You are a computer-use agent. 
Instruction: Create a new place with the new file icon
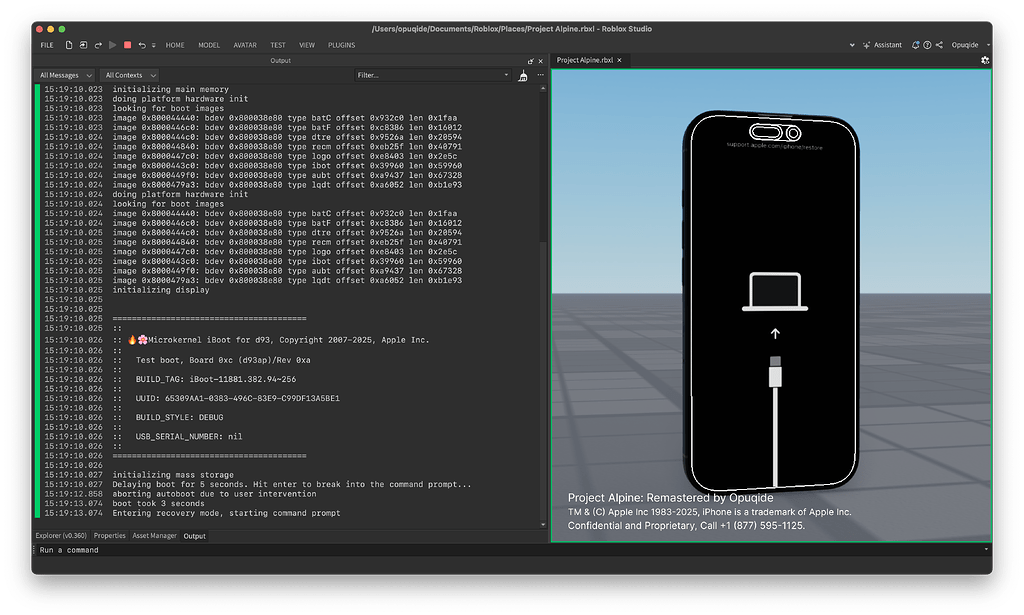(69, 45)
